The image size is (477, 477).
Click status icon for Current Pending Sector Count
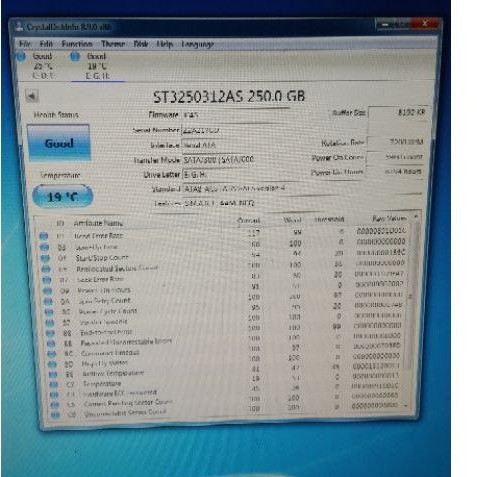(x=55, y=405)
